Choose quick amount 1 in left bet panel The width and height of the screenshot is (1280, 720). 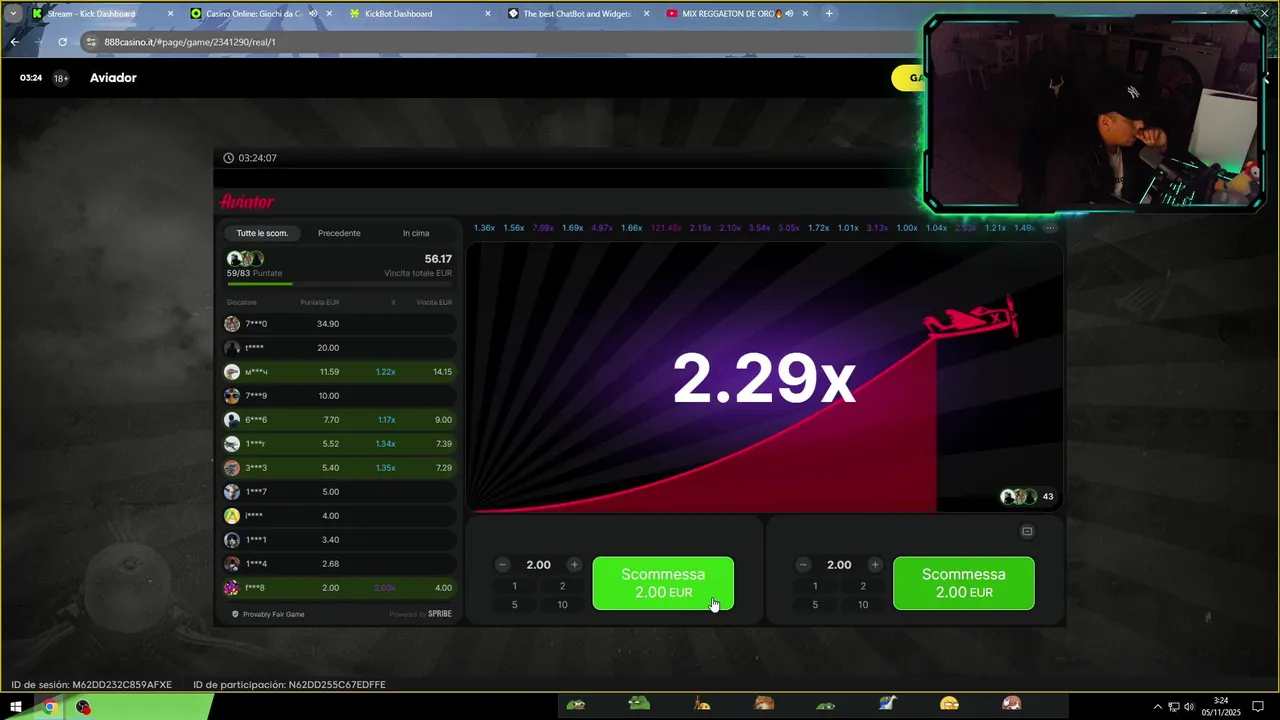pos(515,586)
